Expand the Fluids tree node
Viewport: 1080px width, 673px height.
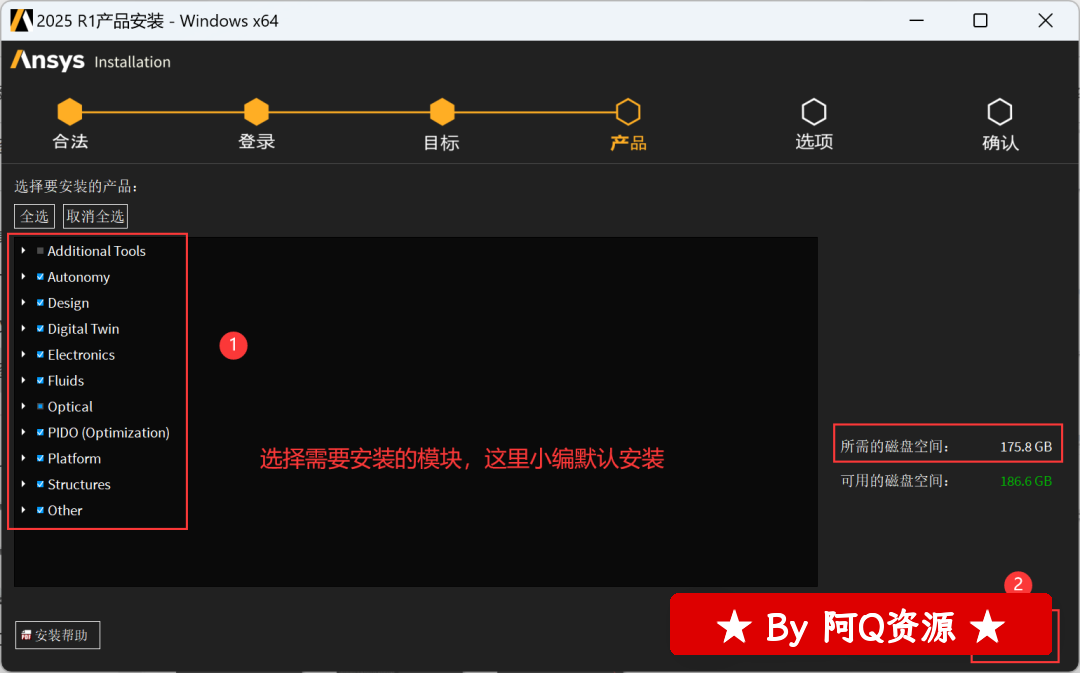pyautogui.click(x=23, y=380)
